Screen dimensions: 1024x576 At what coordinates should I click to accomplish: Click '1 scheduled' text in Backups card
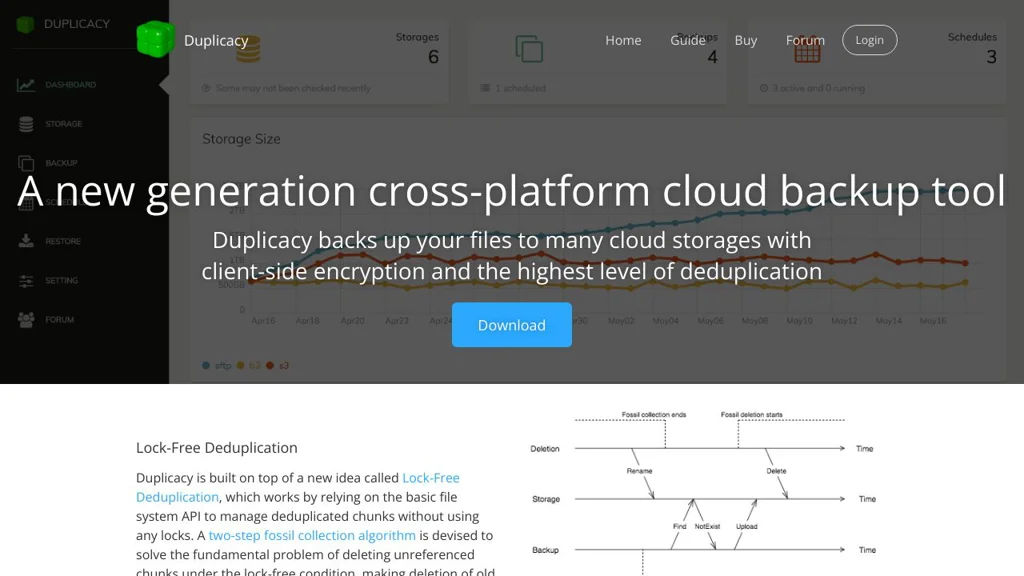(x=520, y=88)
